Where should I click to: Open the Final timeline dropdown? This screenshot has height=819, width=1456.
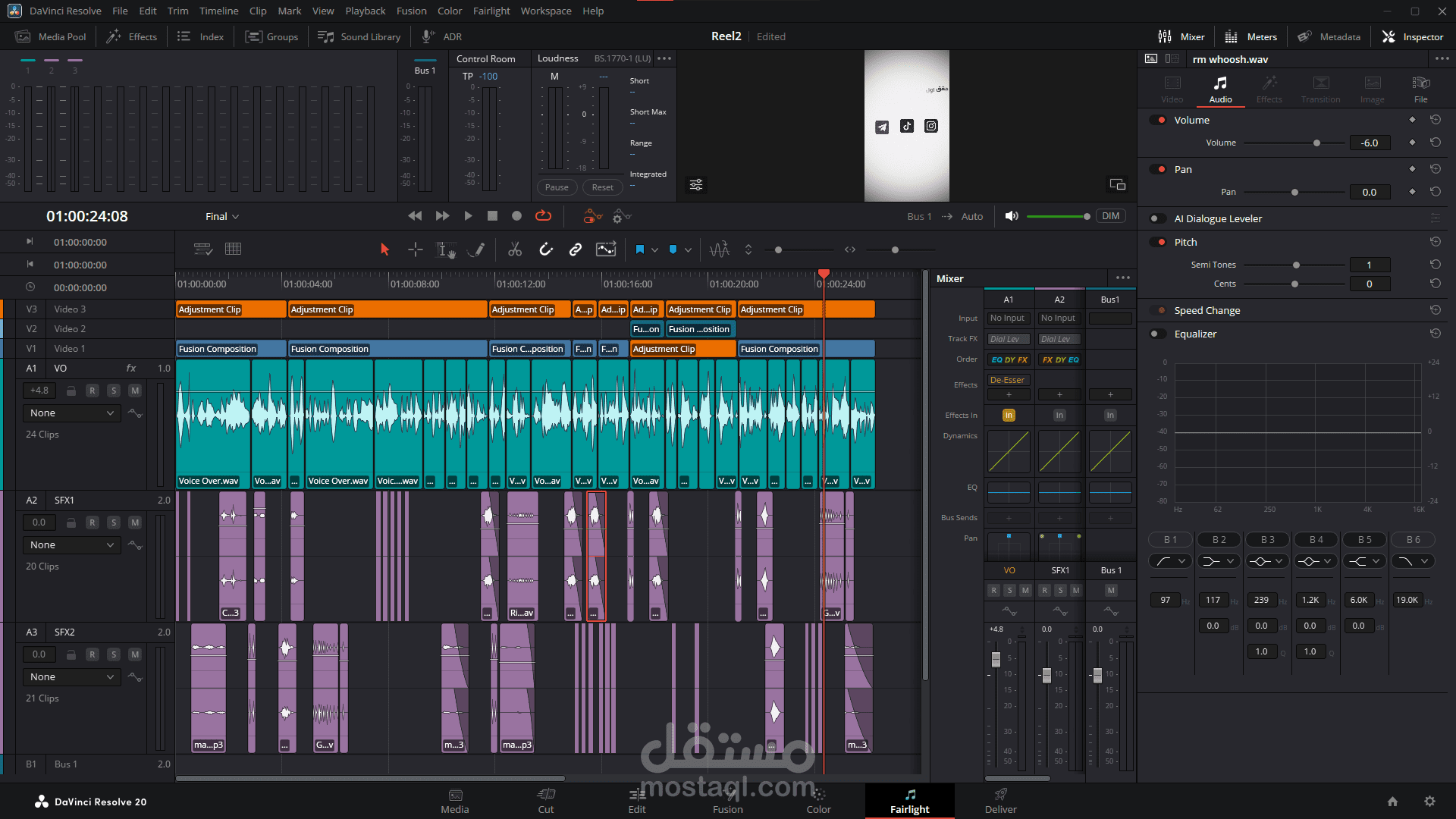pos(222,216)
